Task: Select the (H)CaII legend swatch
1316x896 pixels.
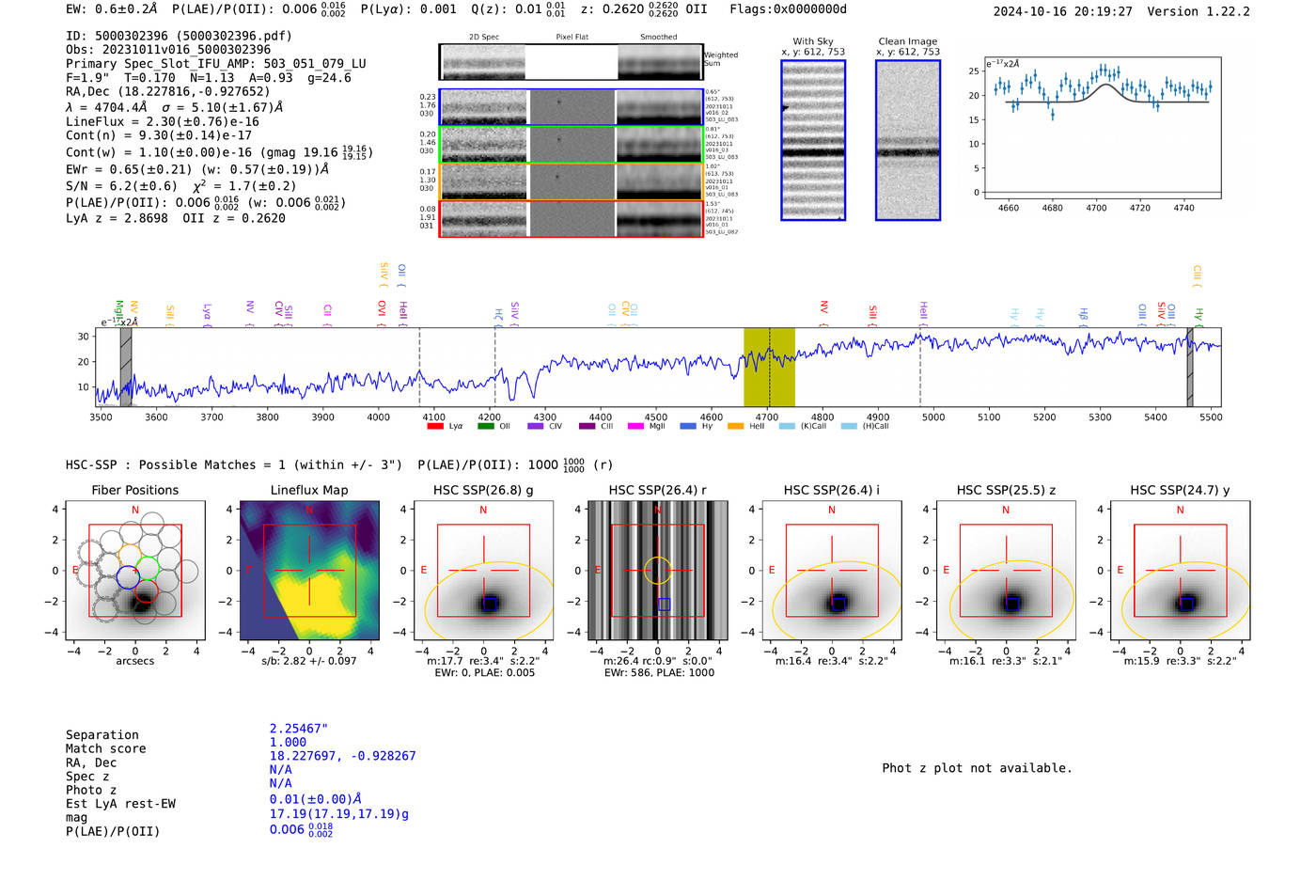Action: pos(849,426)
